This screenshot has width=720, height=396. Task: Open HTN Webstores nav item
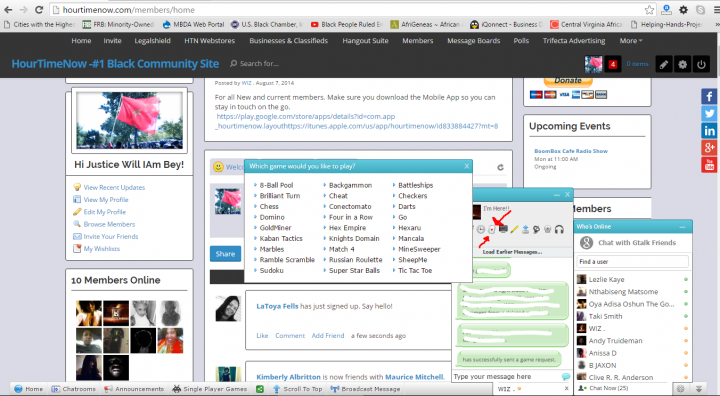point(209,40)
